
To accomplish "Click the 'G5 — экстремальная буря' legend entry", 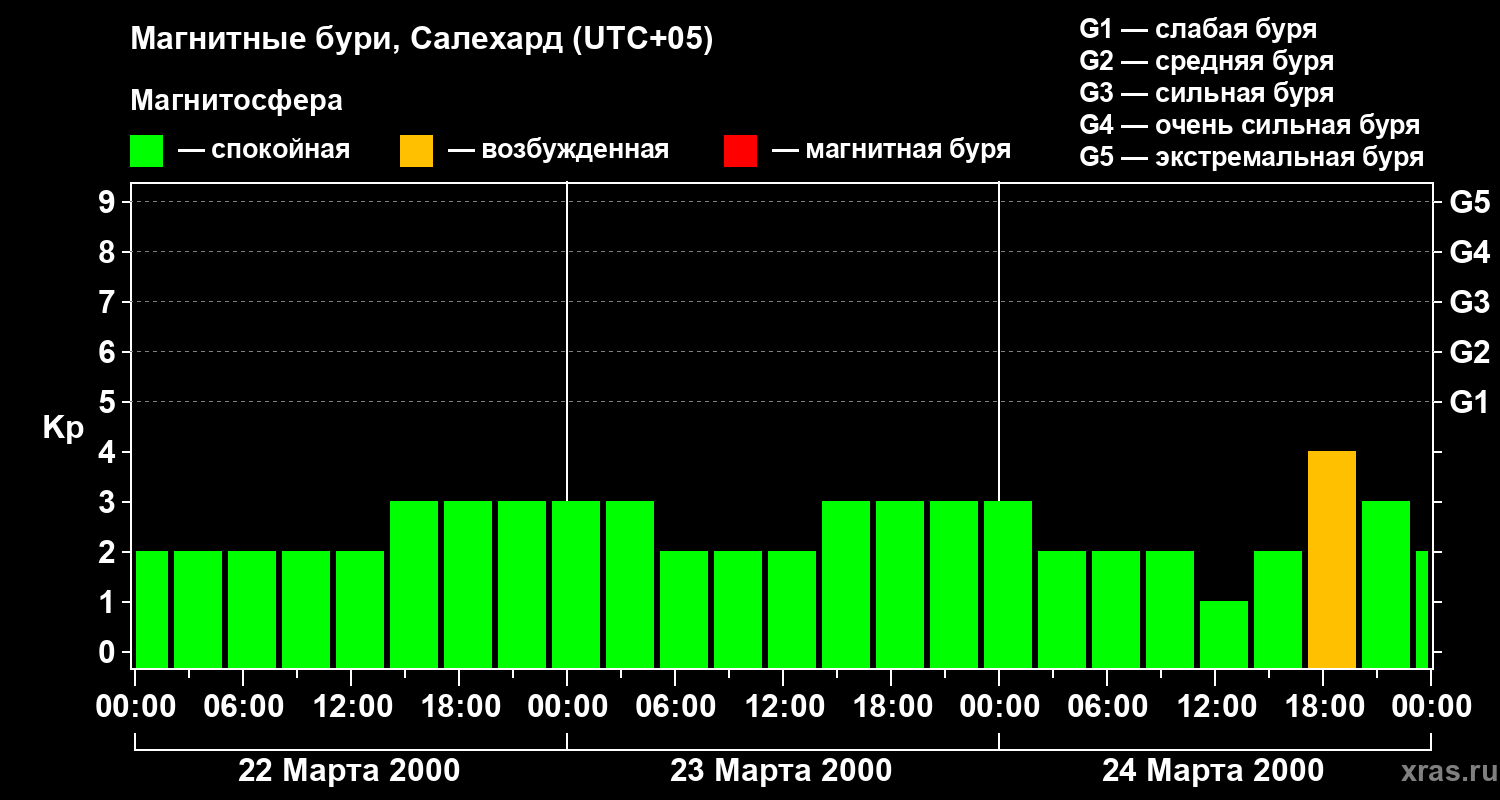I will (x=1251, y=157).
